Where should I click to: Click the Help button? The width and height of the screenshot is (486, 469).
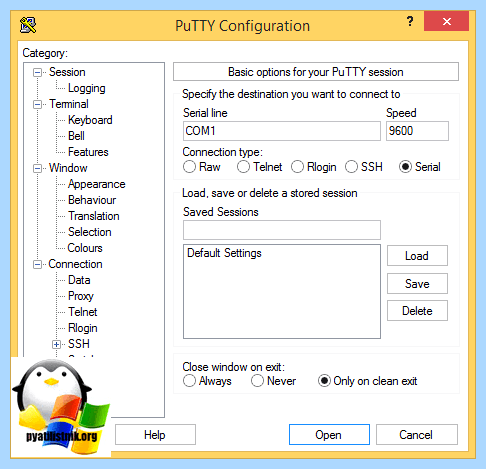[x=155, y=435]
